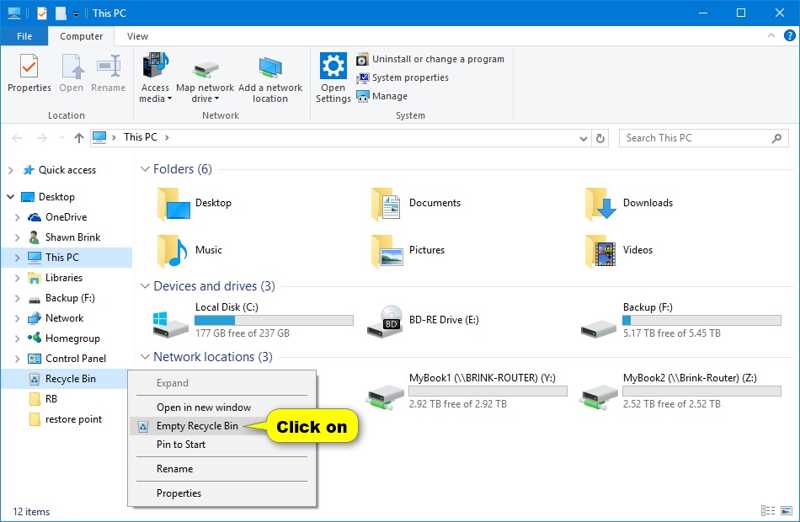Click Local Disk (C:) usage bar
This screenshot has height=522, width=800.
pyautogui.click(x=274, y=320)
